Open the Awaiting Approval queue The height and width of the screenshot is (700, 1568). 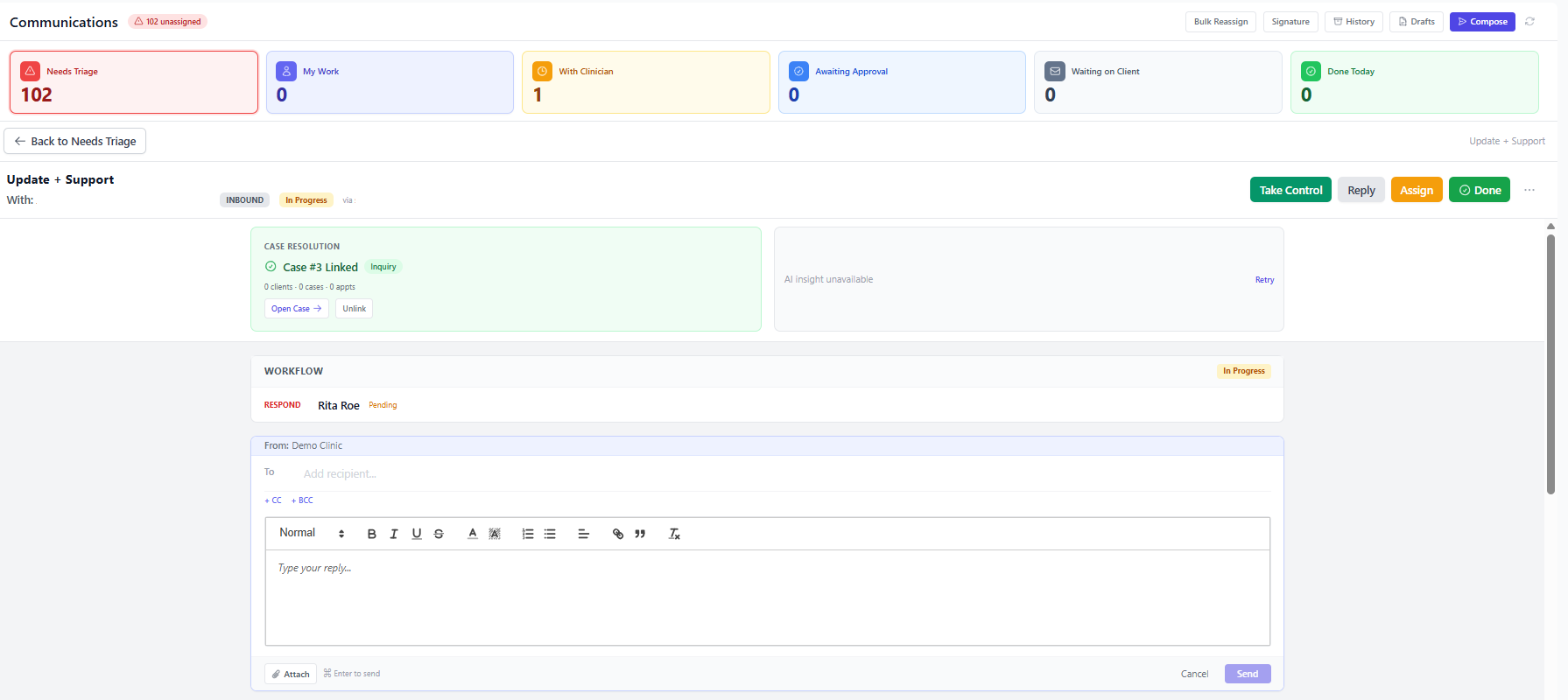[x=902, y=82]
